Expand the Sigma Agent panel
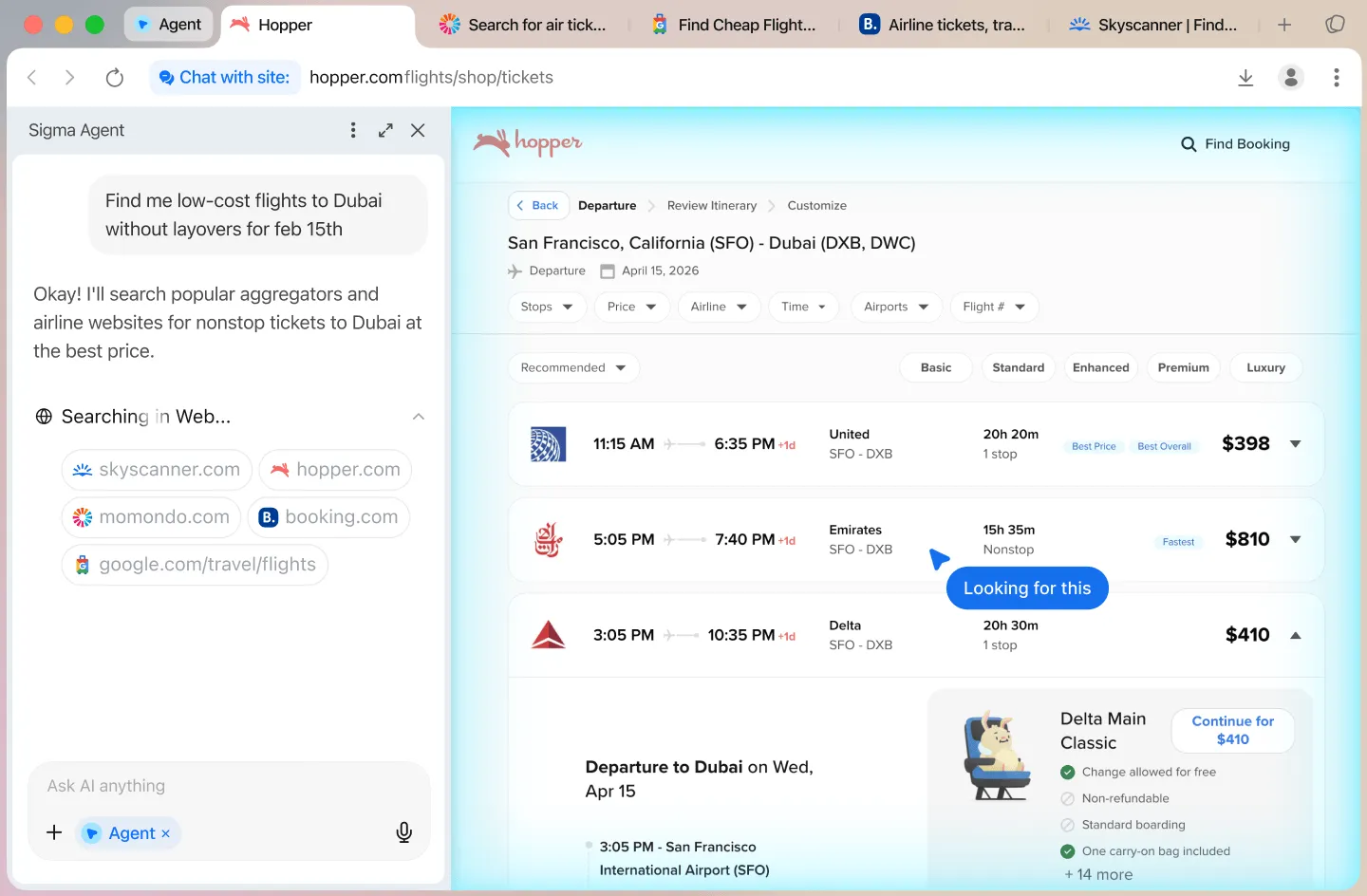Viewport: 1367px width, 896px height. [385, 130]
